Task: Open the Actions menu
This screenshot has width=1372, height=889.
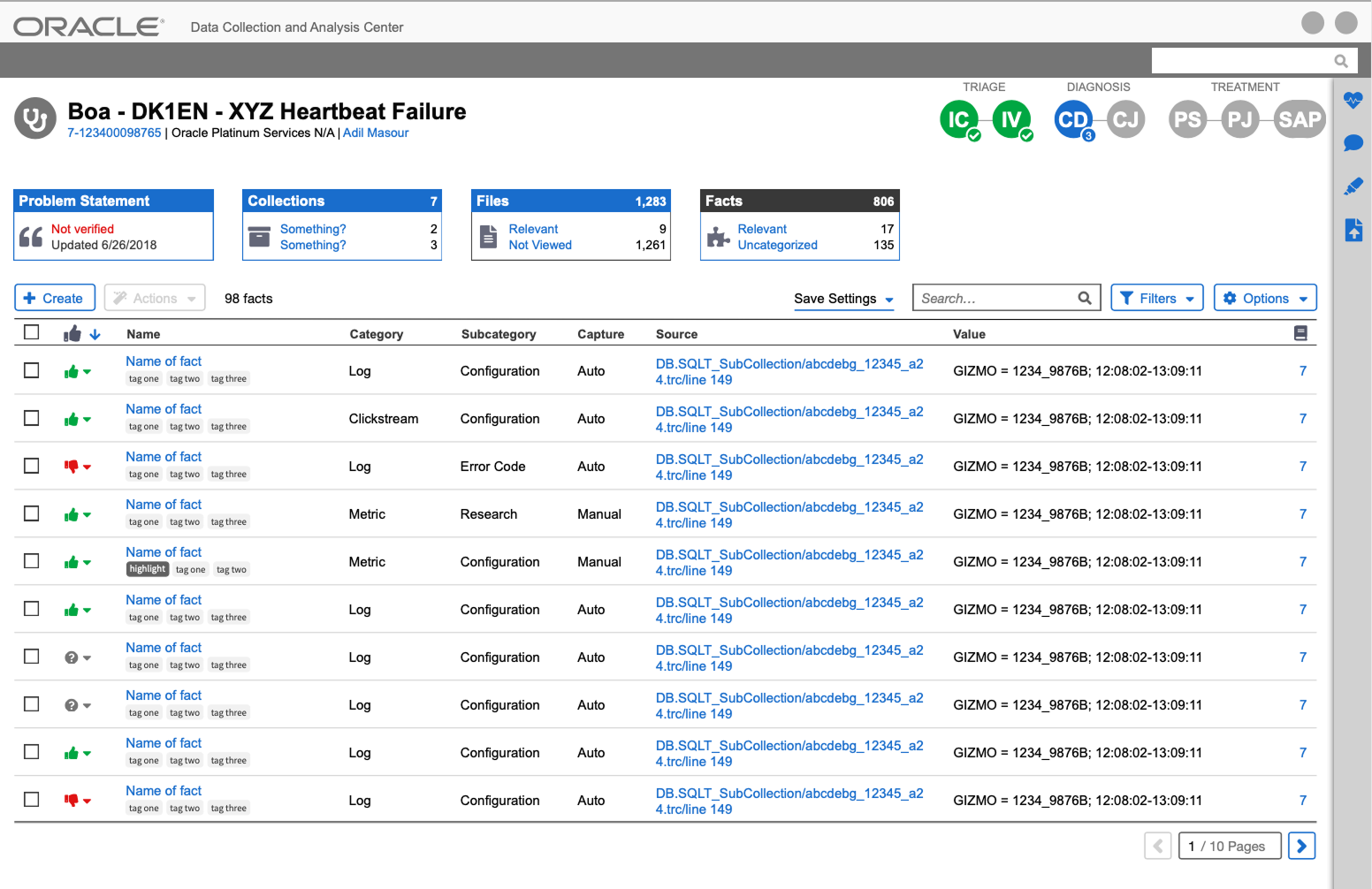Action: point(154,298)
